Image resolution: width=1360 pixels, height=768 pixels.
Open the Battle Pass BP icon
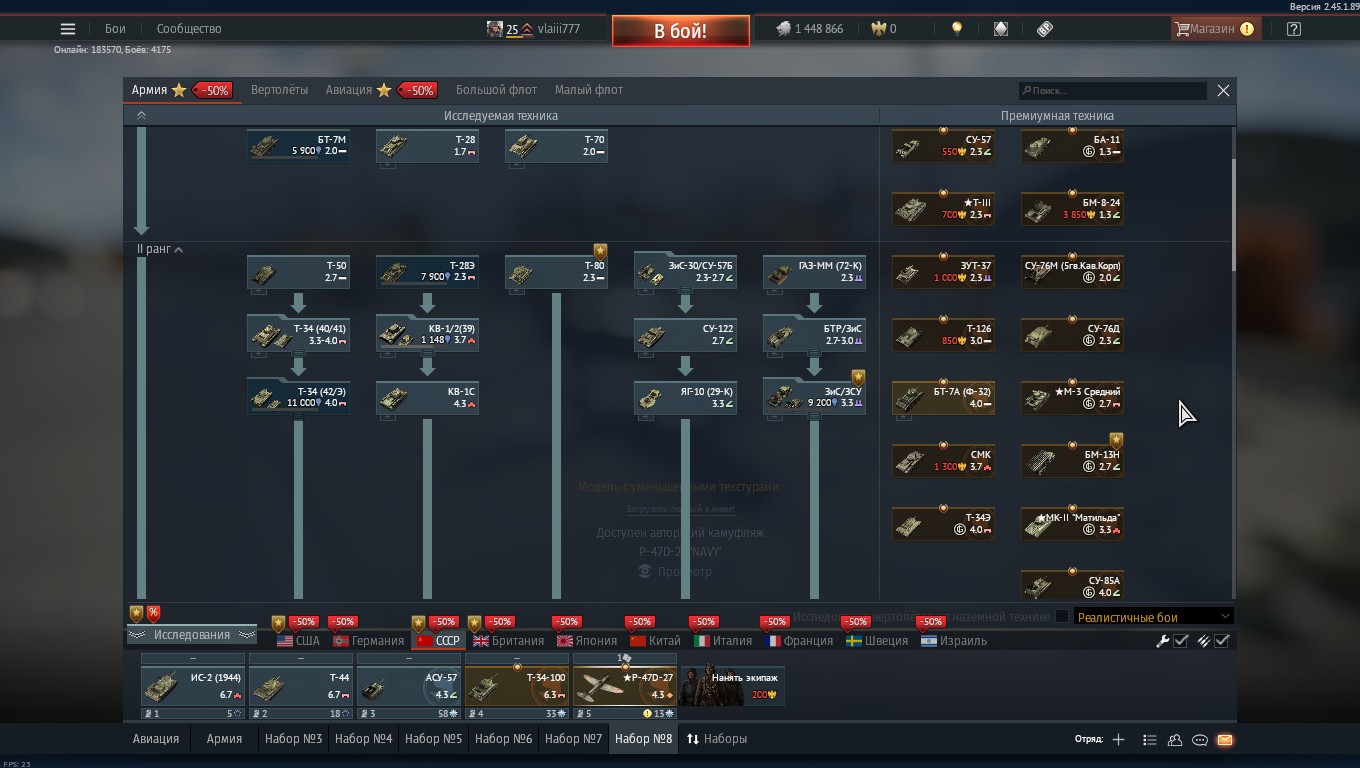tap(1045, 29)
